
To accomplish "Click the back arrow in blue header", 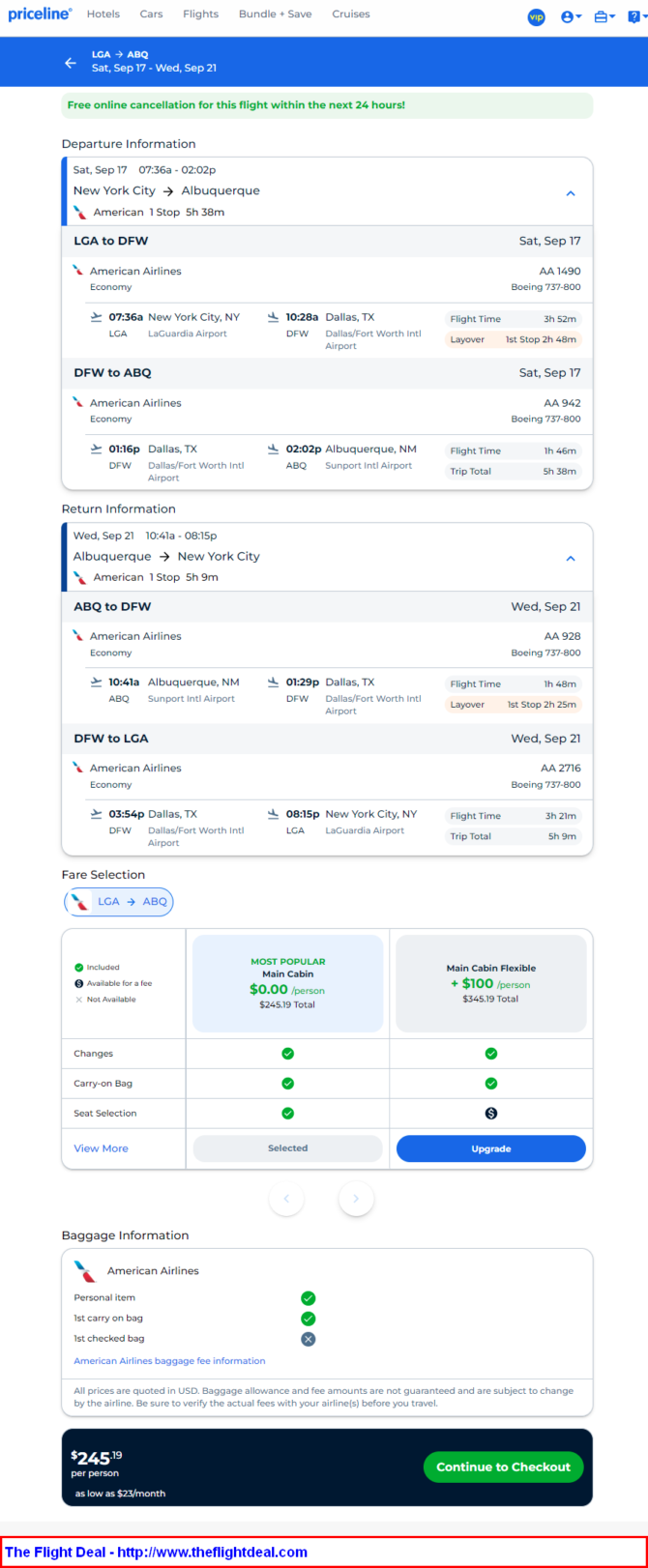I will click(70, 62).
